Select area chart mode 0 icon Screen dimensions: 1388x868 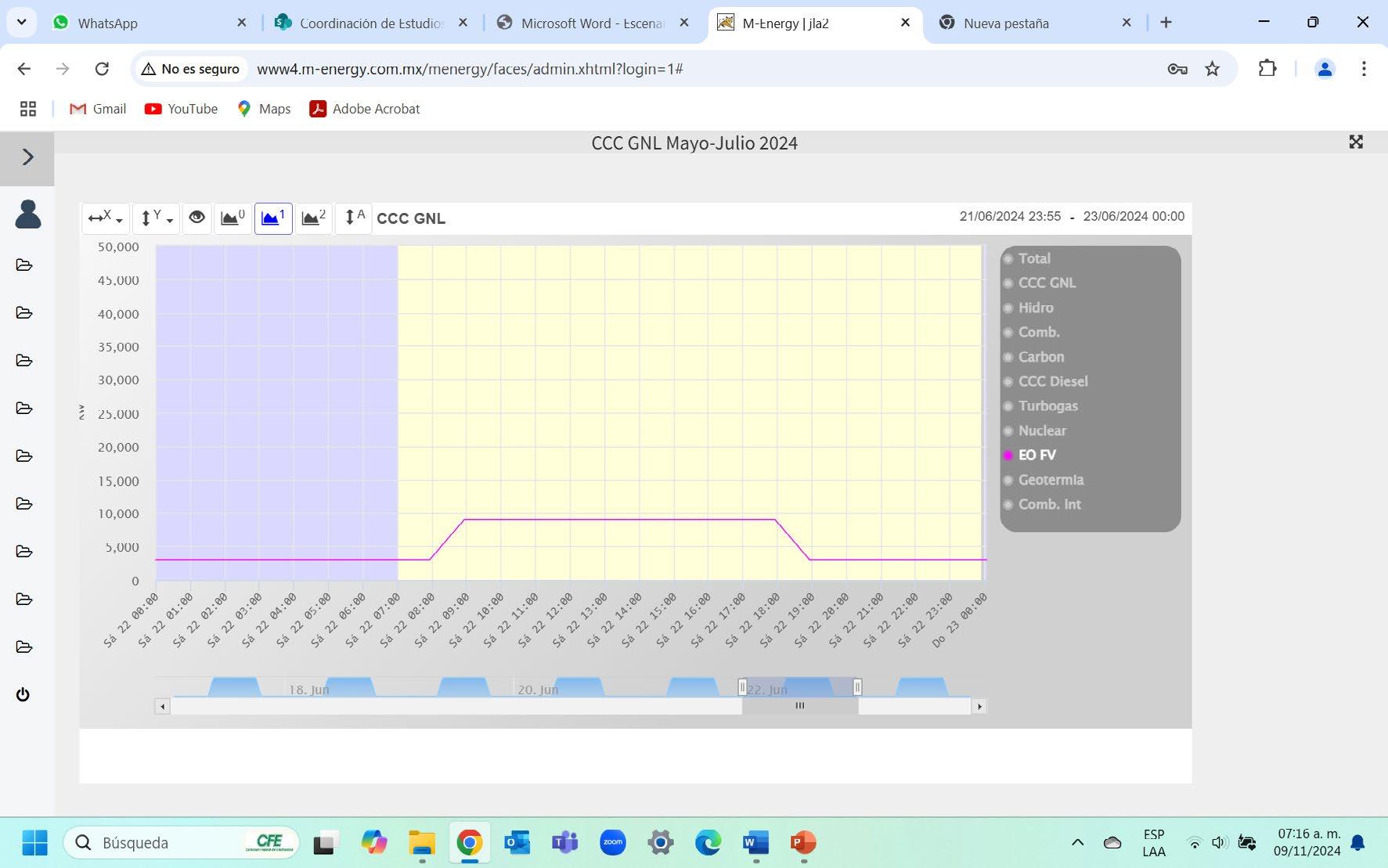tap(233, 218)
